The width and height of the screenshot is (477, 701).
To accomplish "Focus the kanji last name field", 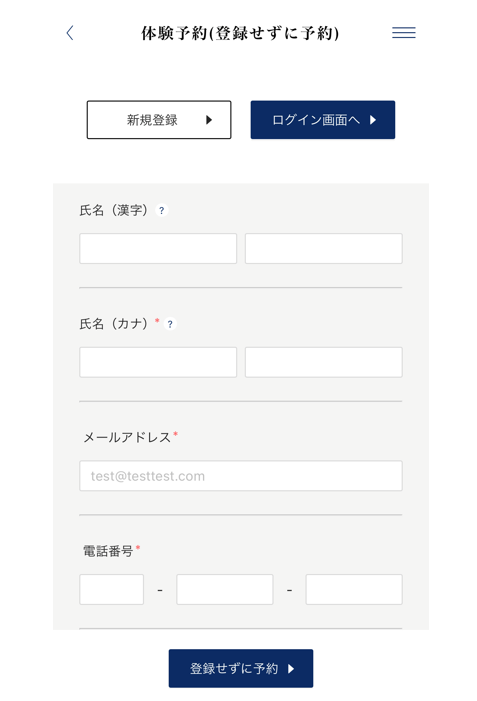I will [x=158, y=248].
